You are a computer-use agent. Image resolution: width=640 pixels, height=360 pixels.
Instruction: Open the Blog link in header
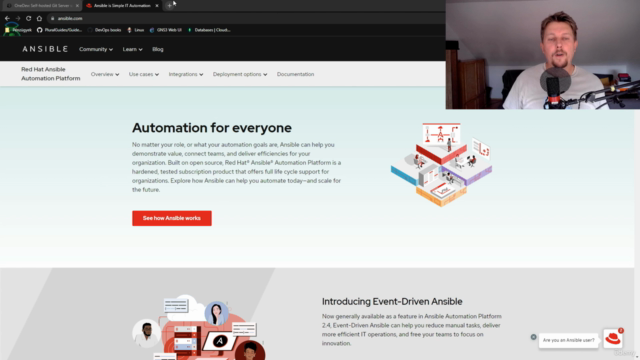tap(158, 49)
